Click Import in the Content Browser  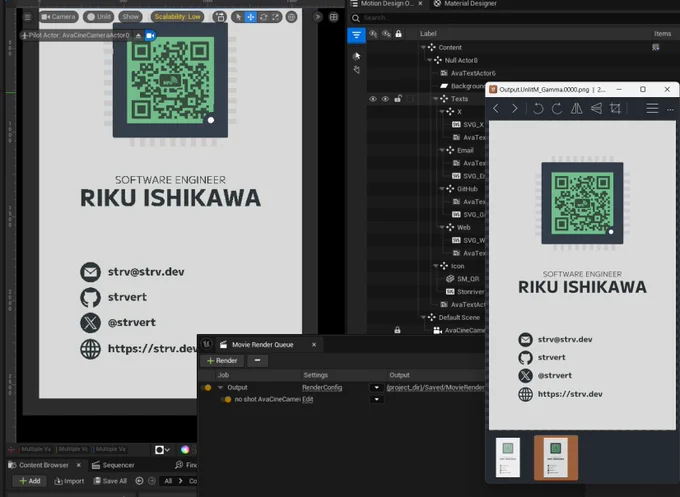pyautogui.click(x=69, y=481)
